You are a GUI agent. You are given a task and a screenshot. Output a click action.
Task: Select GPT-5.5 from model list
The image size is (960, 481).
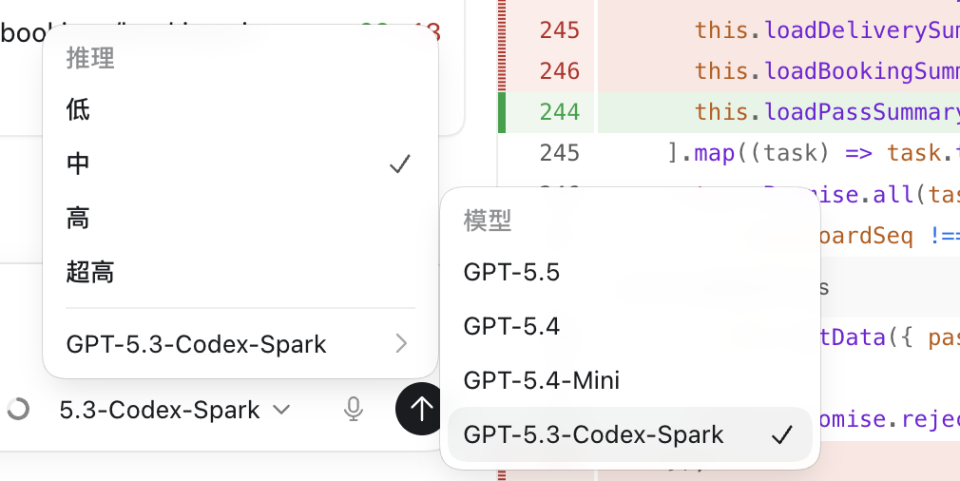(630, 272)
